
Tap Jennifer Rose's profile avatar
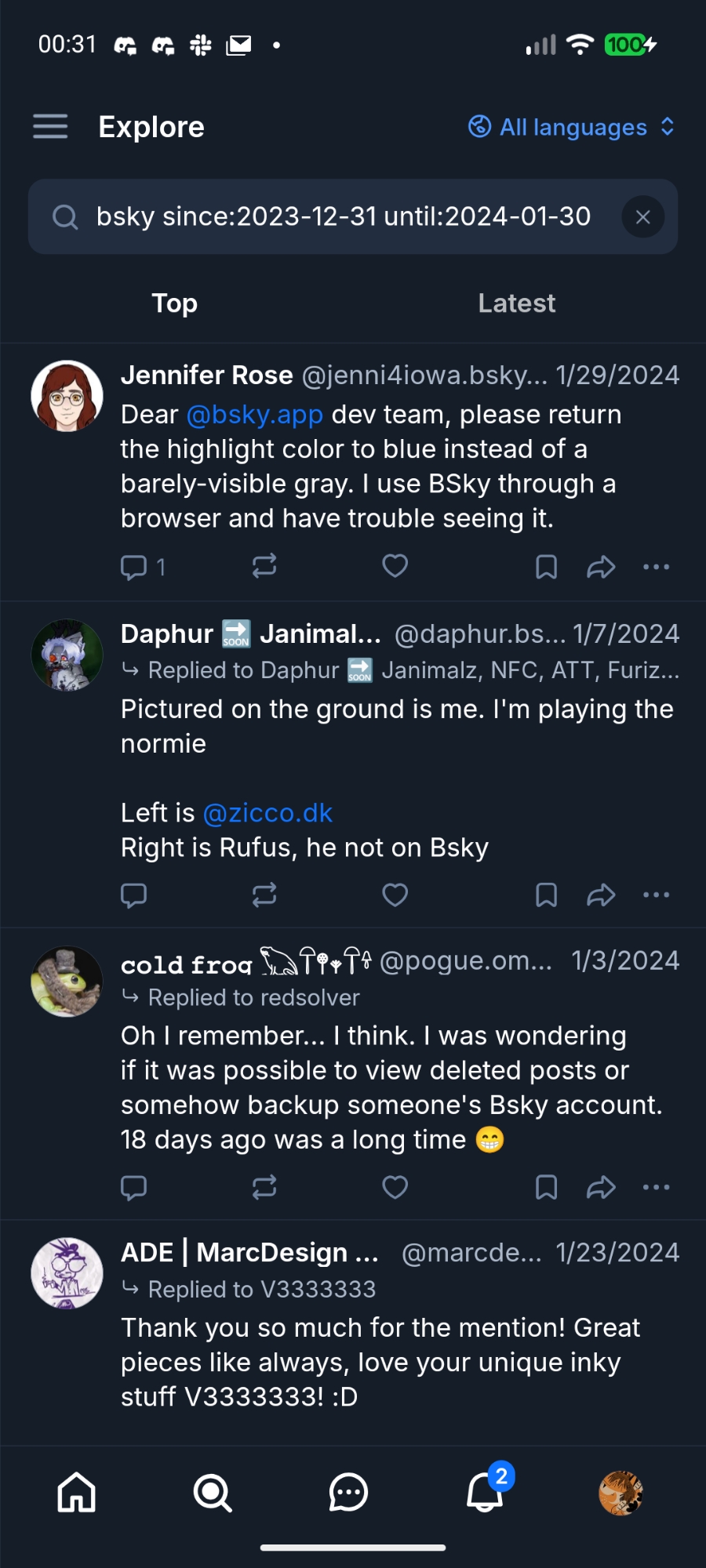(x=67, y=396)
